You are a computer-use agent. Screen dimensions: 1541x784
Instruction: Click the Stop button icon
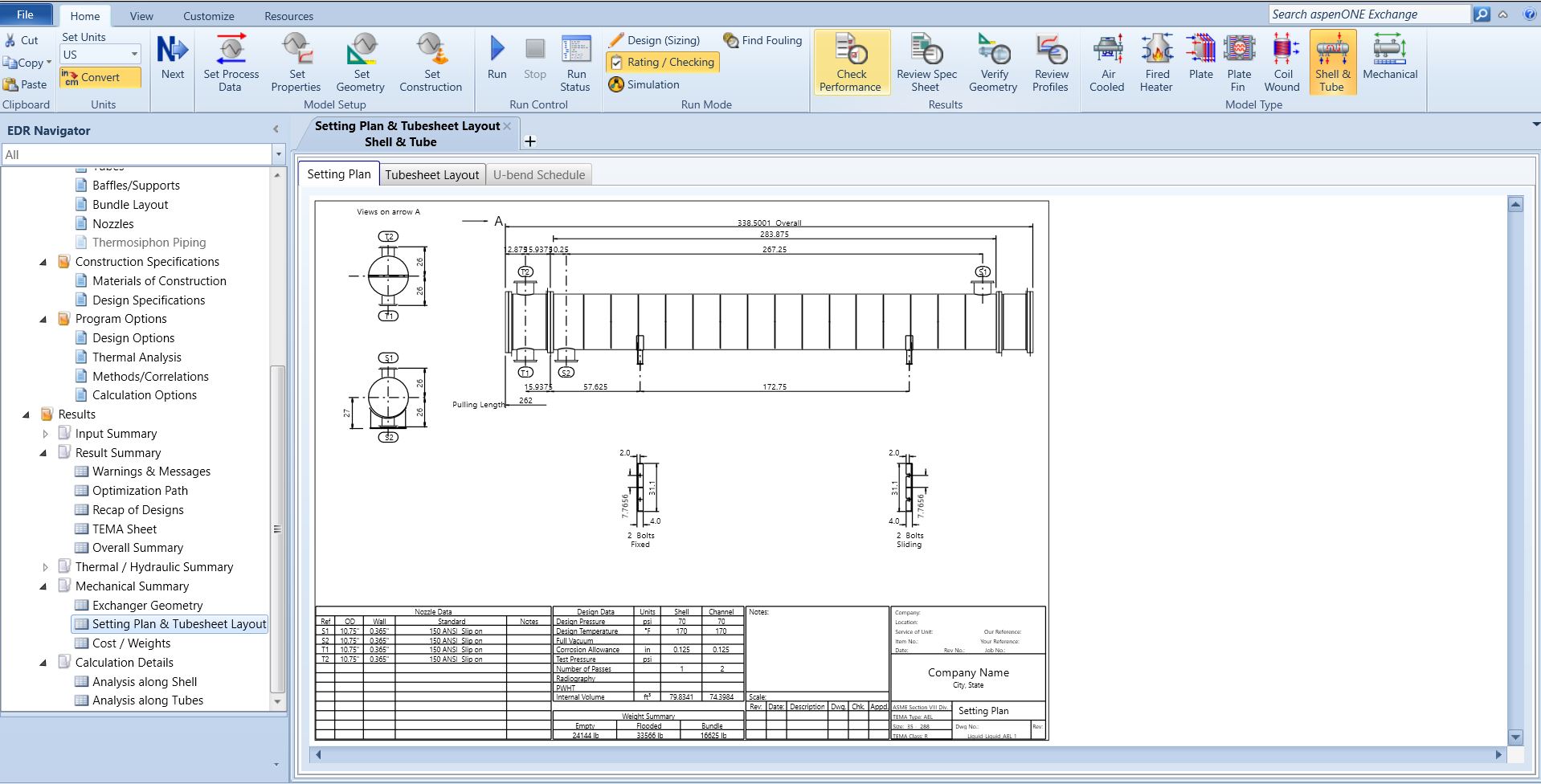coord(535,49)
